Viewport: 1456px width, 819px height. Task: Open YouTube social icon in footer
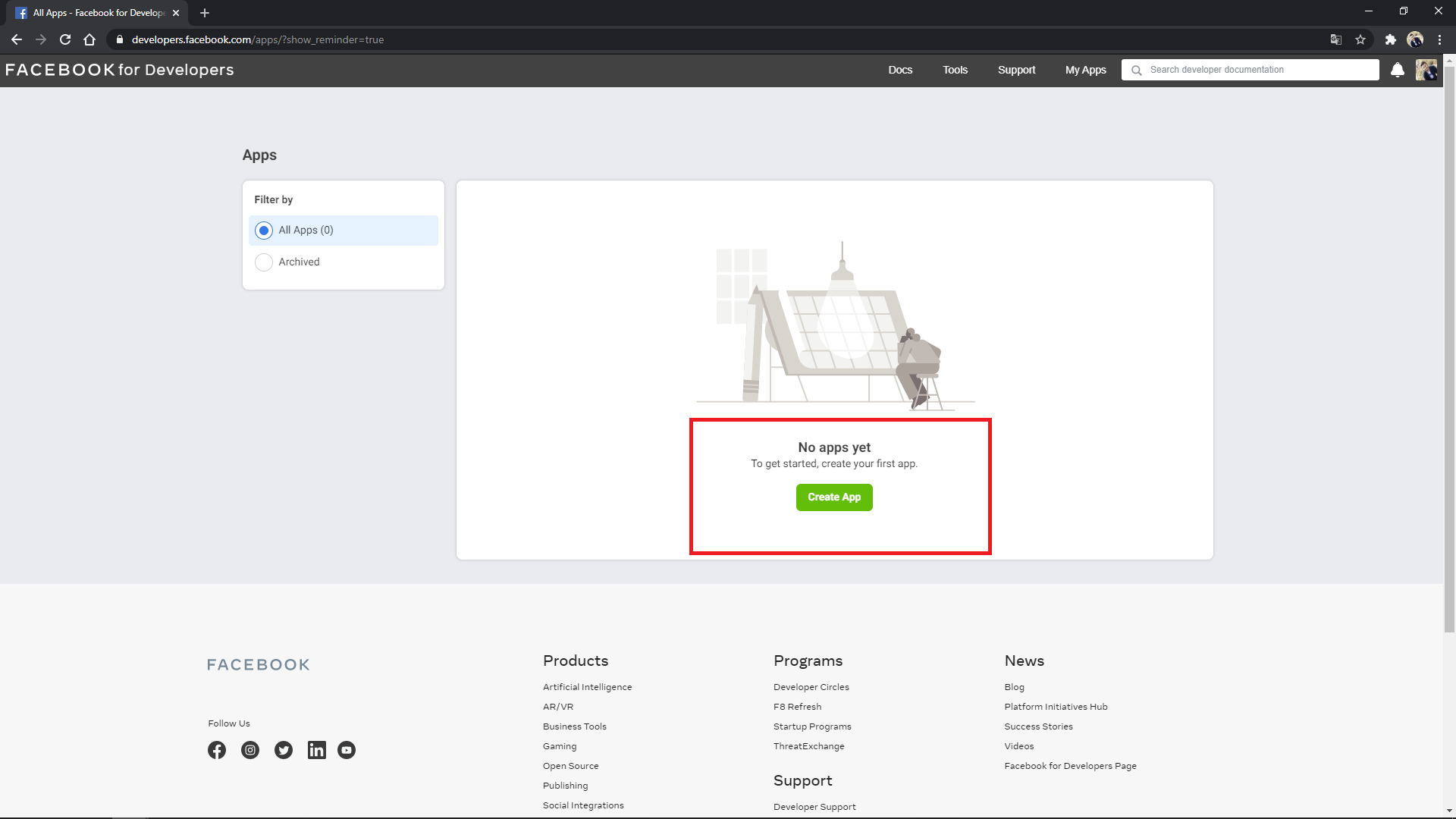(347, 750)
